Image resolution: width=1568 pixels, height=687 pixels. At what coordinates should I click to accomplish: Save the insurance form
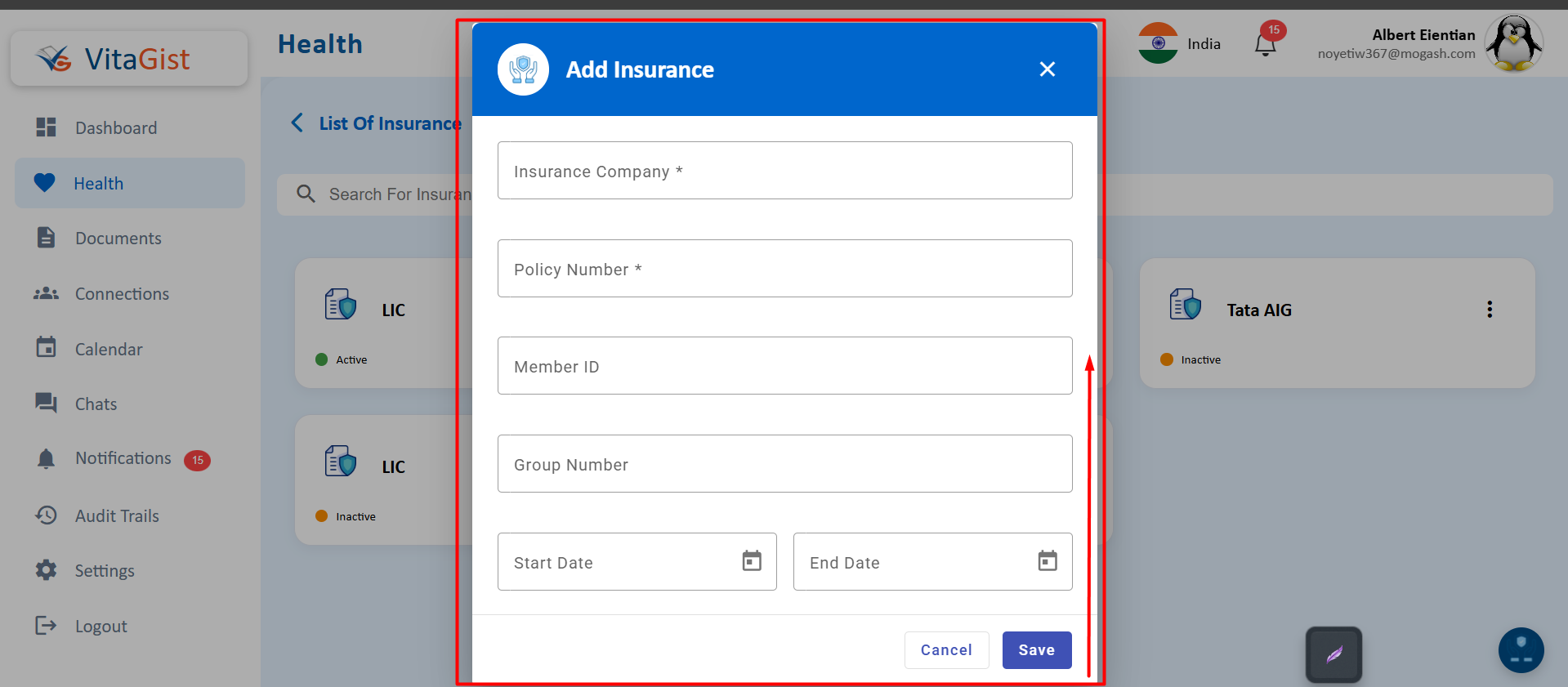coord(1036,650)
